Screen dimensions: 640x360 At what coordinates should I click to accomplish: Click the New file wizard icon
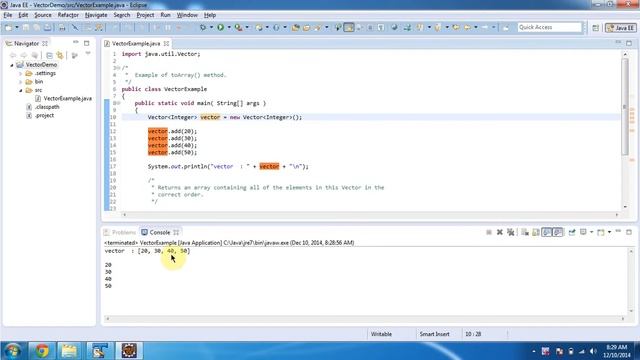[9, 27]
